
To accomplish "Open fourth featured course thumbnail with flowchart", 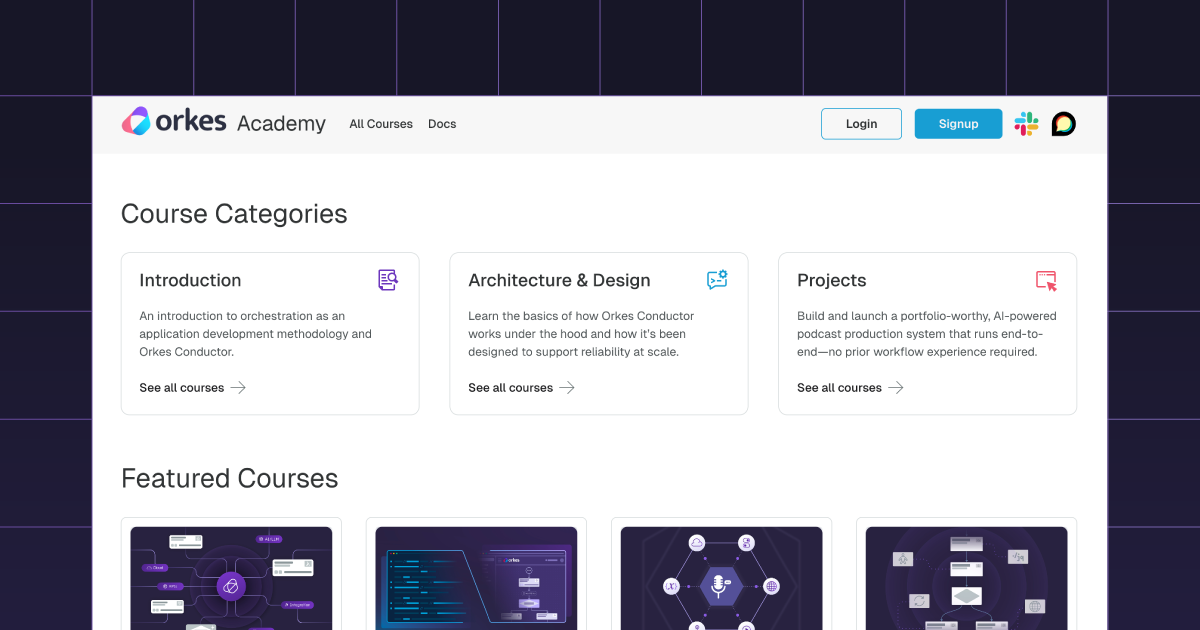I will point(966,578).
